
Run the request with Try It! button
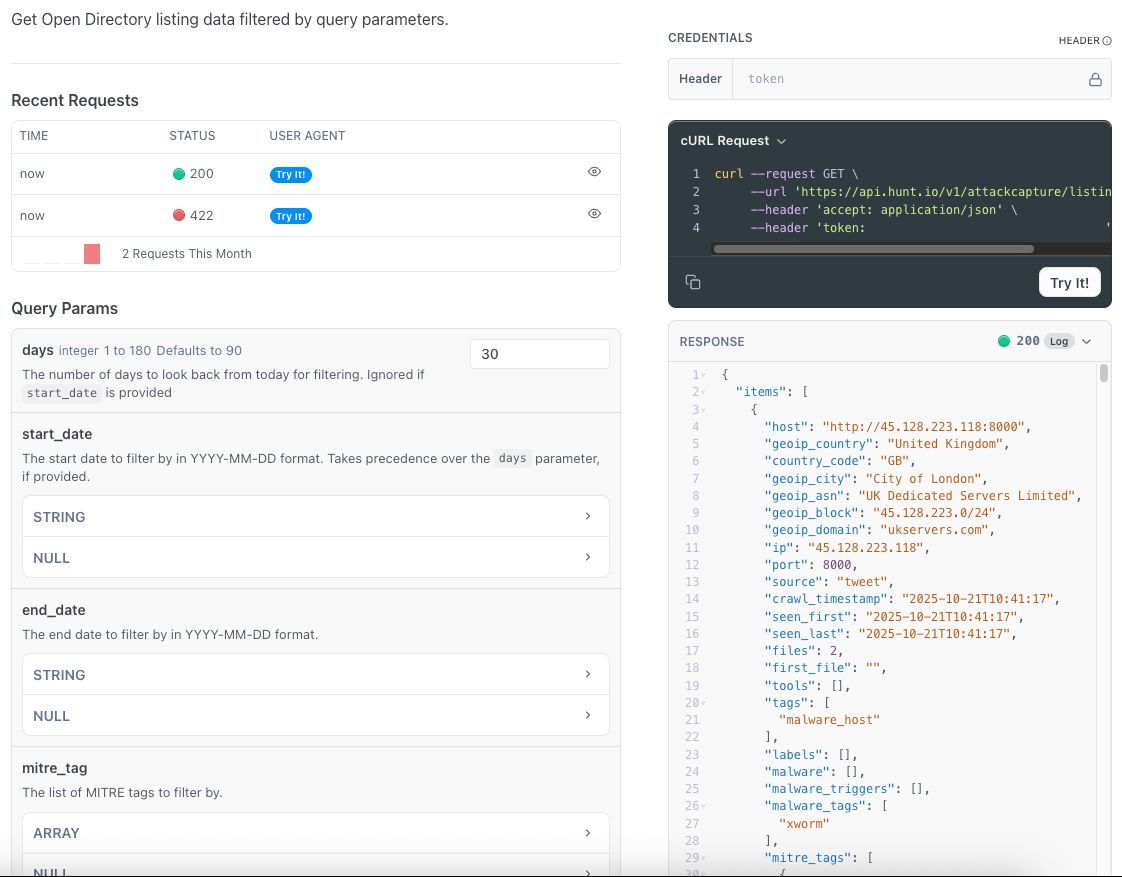click(x=1069, y=283)
